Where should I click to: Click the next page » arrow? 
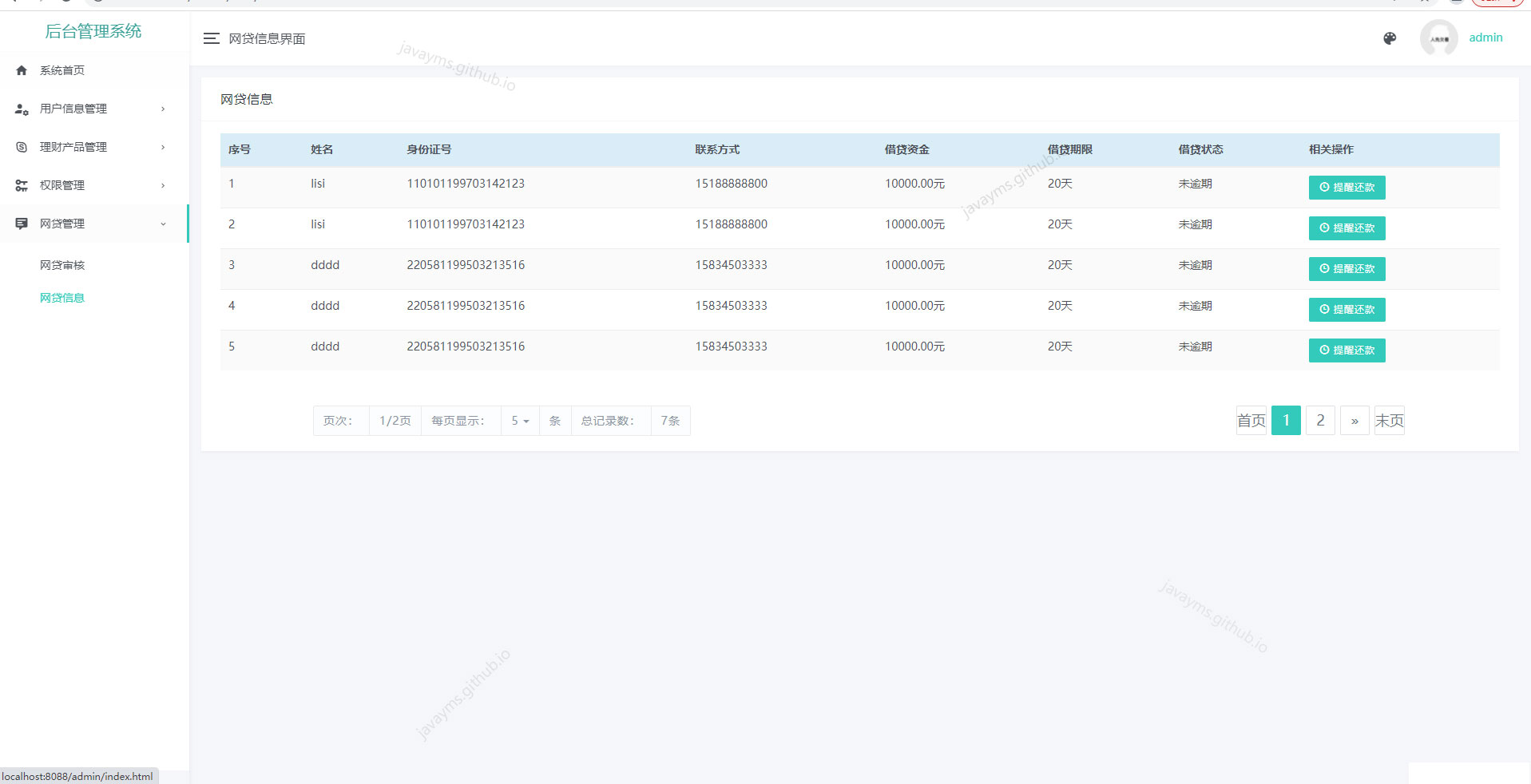point(1354,421)
